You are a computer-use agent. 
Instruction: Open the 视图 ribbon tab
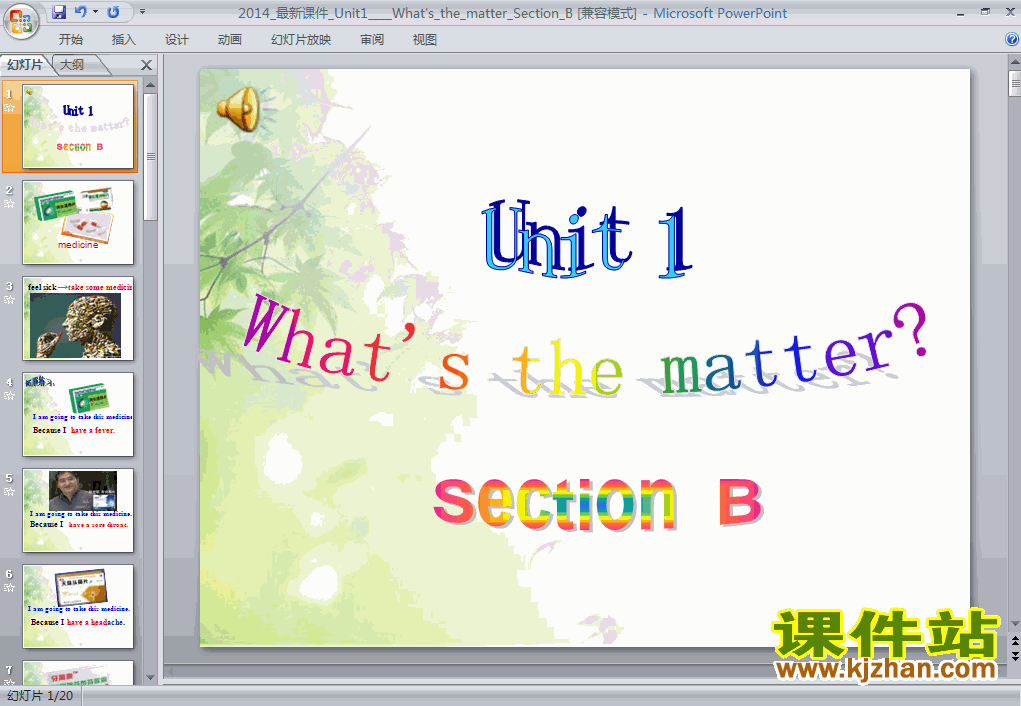425,40
